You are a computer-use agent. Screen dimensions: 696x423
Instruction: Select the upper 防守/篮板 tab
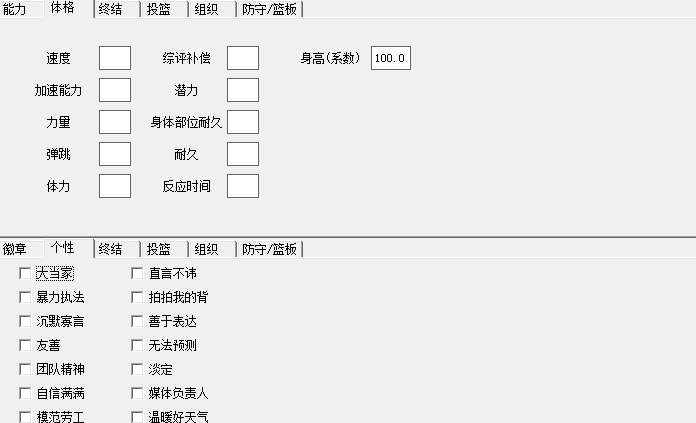(270, 9)
